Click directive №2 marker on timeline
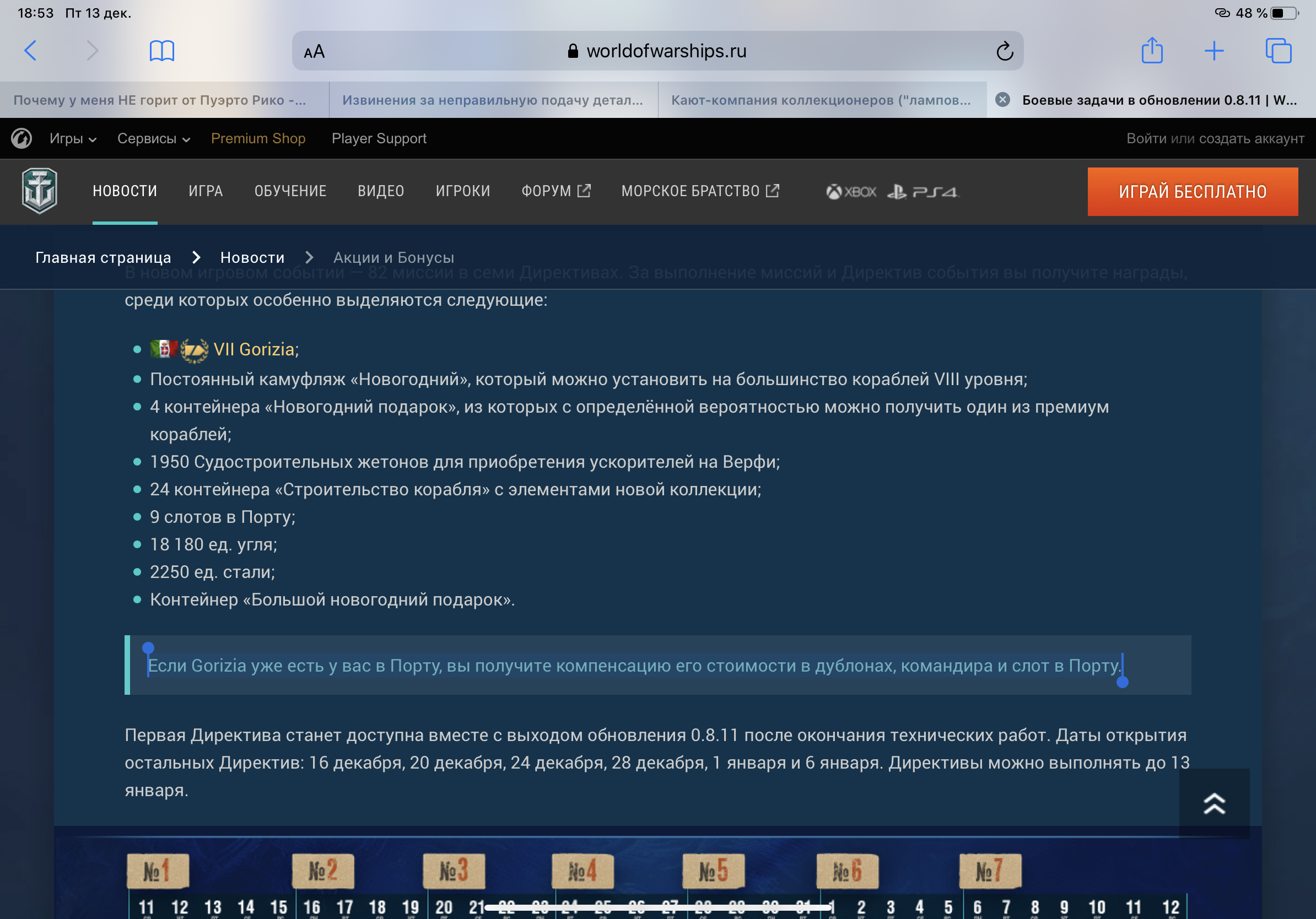The width and height of the screenshot is (1316, 919). click(x=323, y=872)
